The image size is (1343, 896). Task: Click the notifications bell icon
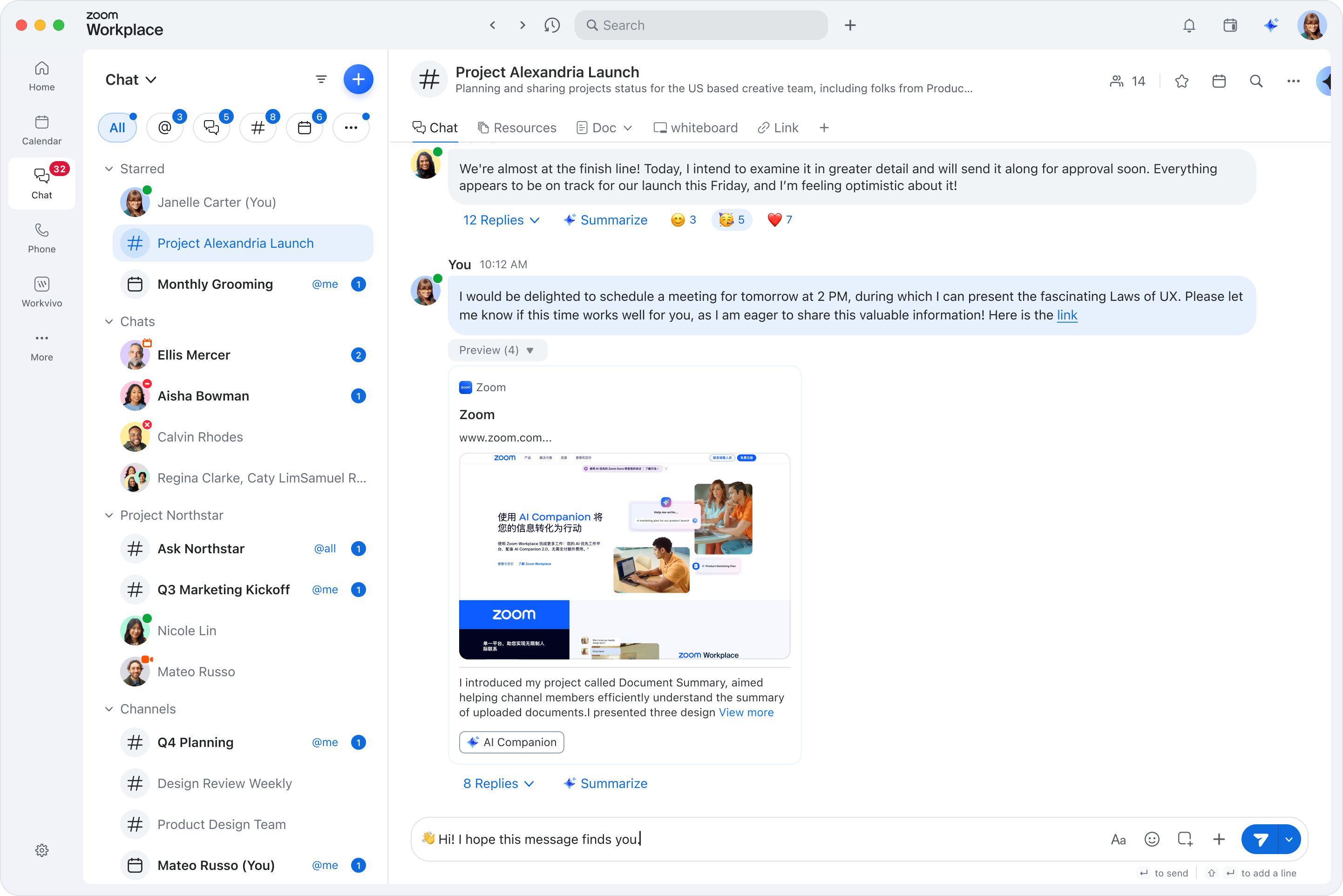click(x=1189, y=25)
